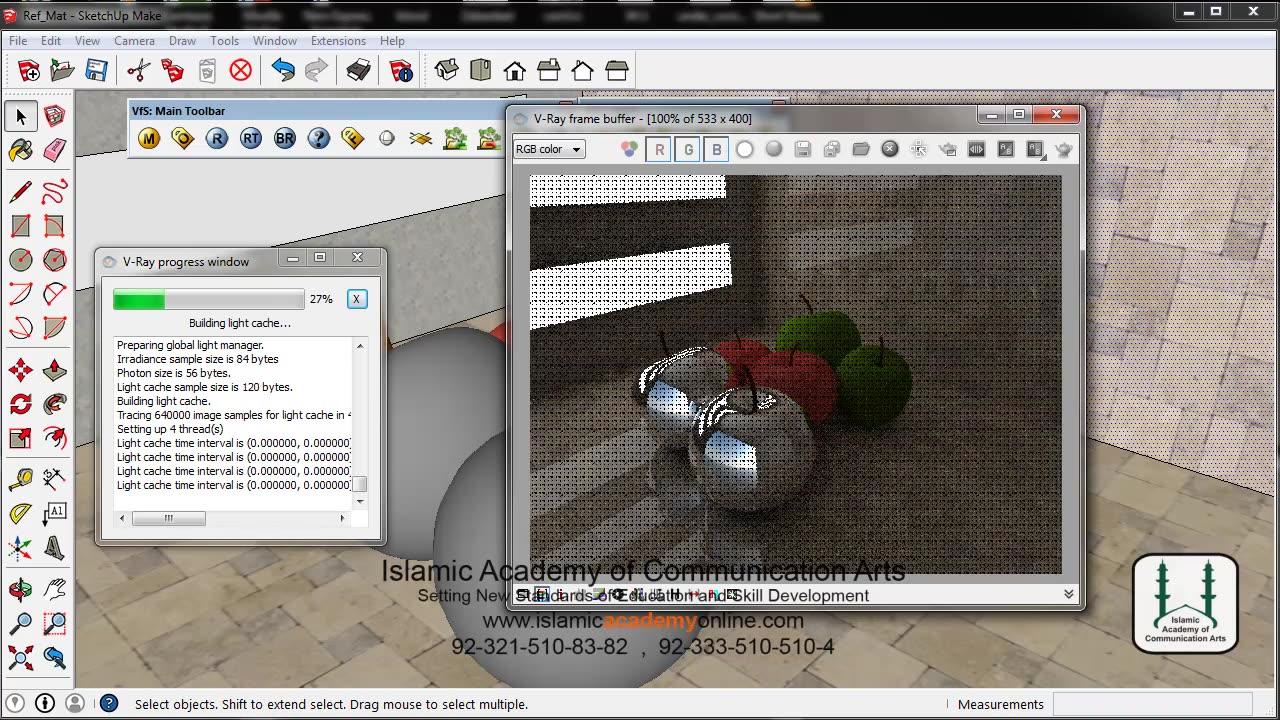Toggle monochromatic mode gray sphere
Image resolution: width=1280 pixels, height=720 pixels.
pos(774,149)
